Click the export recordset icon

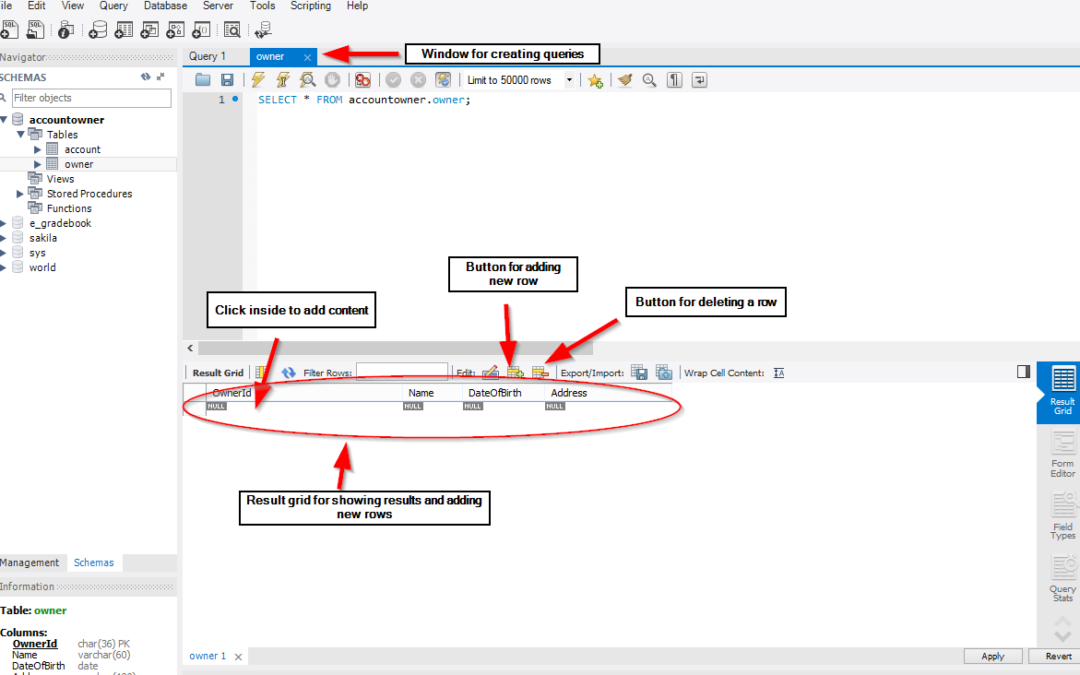[x=639, y=373]
